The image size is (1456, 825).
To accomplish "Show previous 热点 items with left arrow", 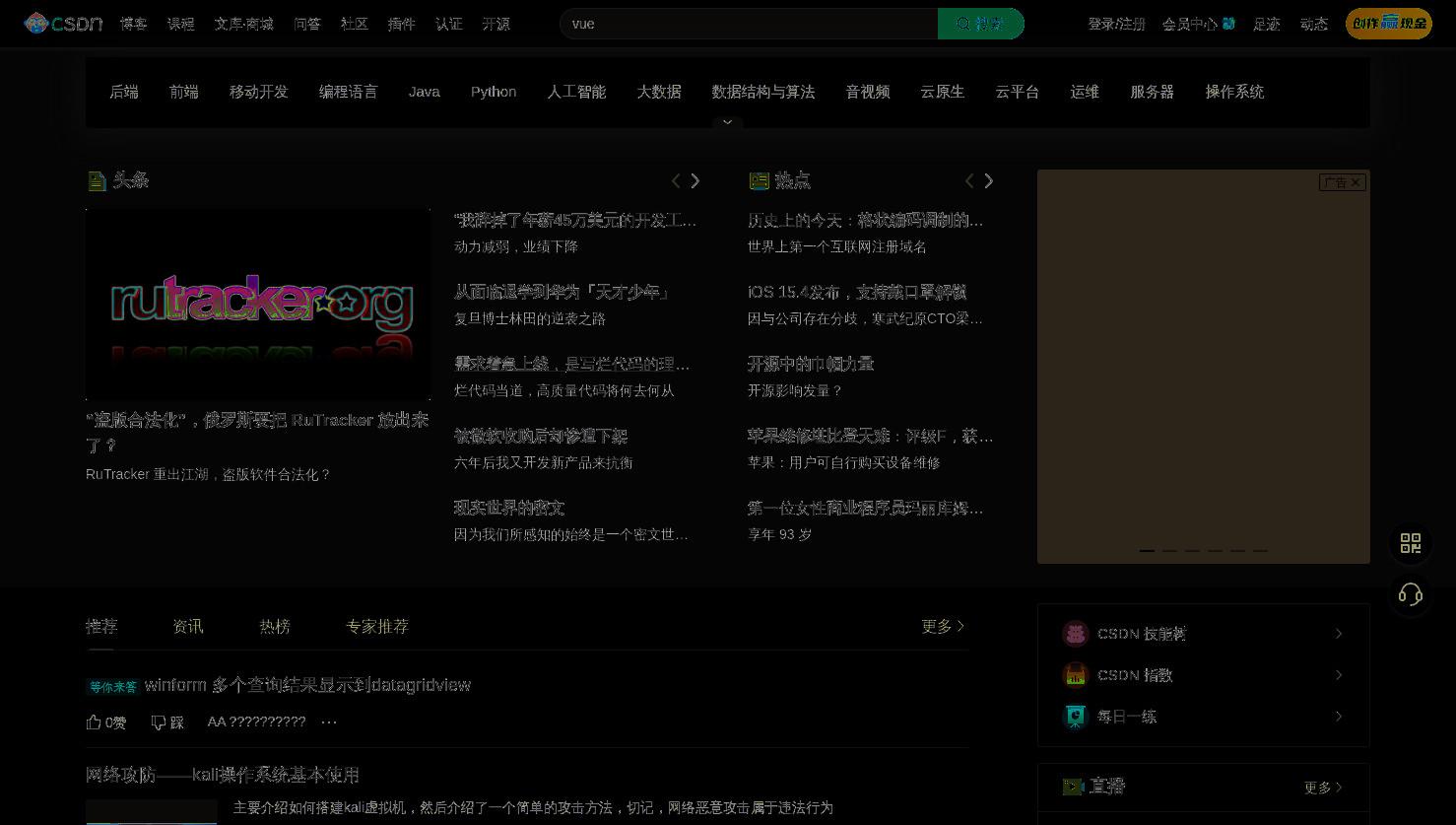I will [x=969, y=180].
